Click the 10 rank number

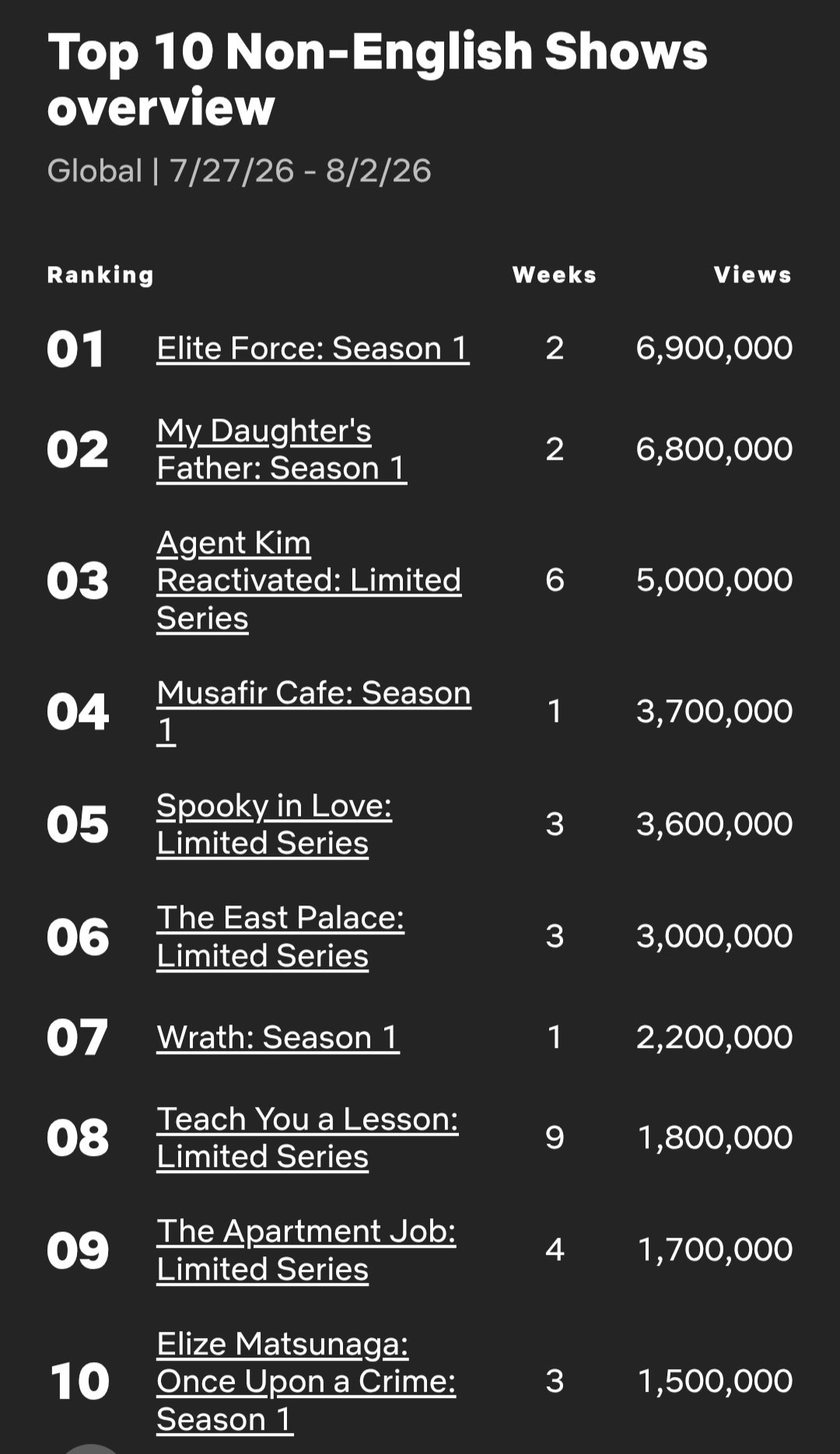coord(79,1382)
